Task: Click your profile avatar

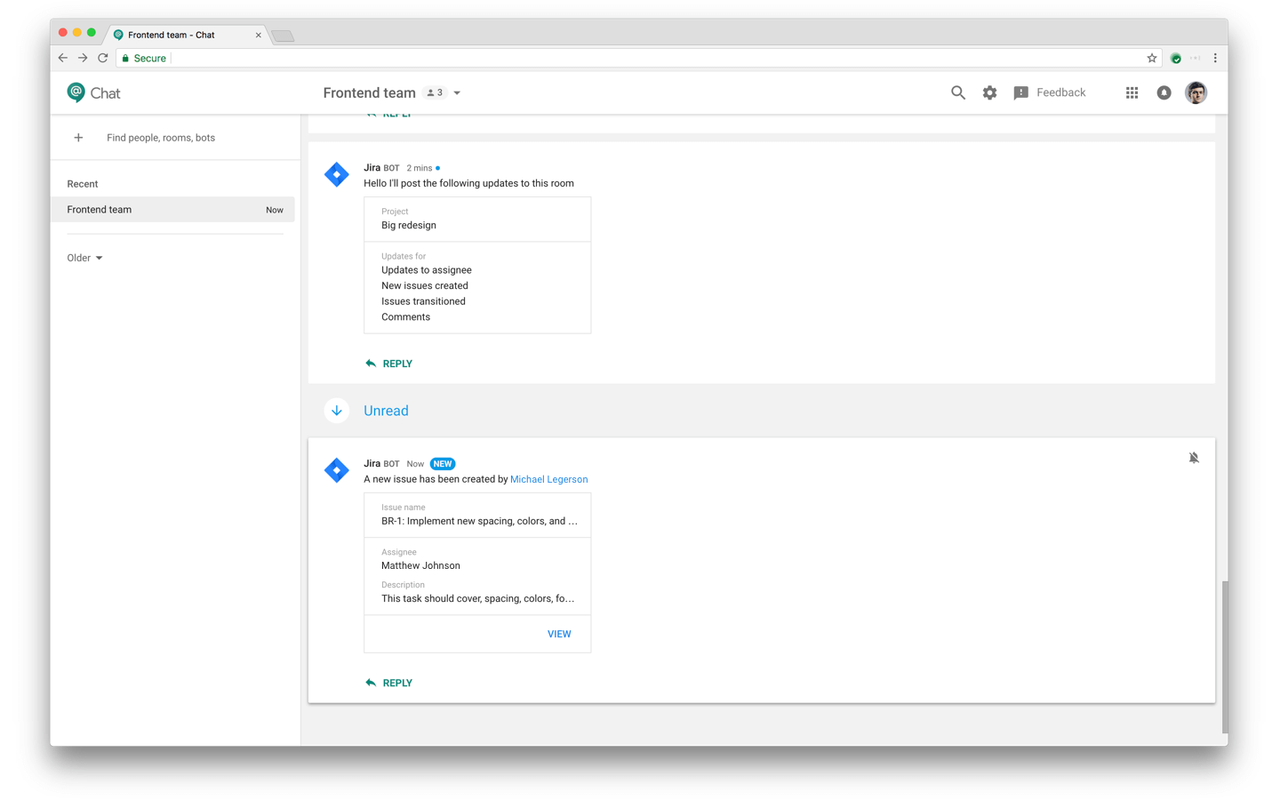Action: click(1196, 92)
